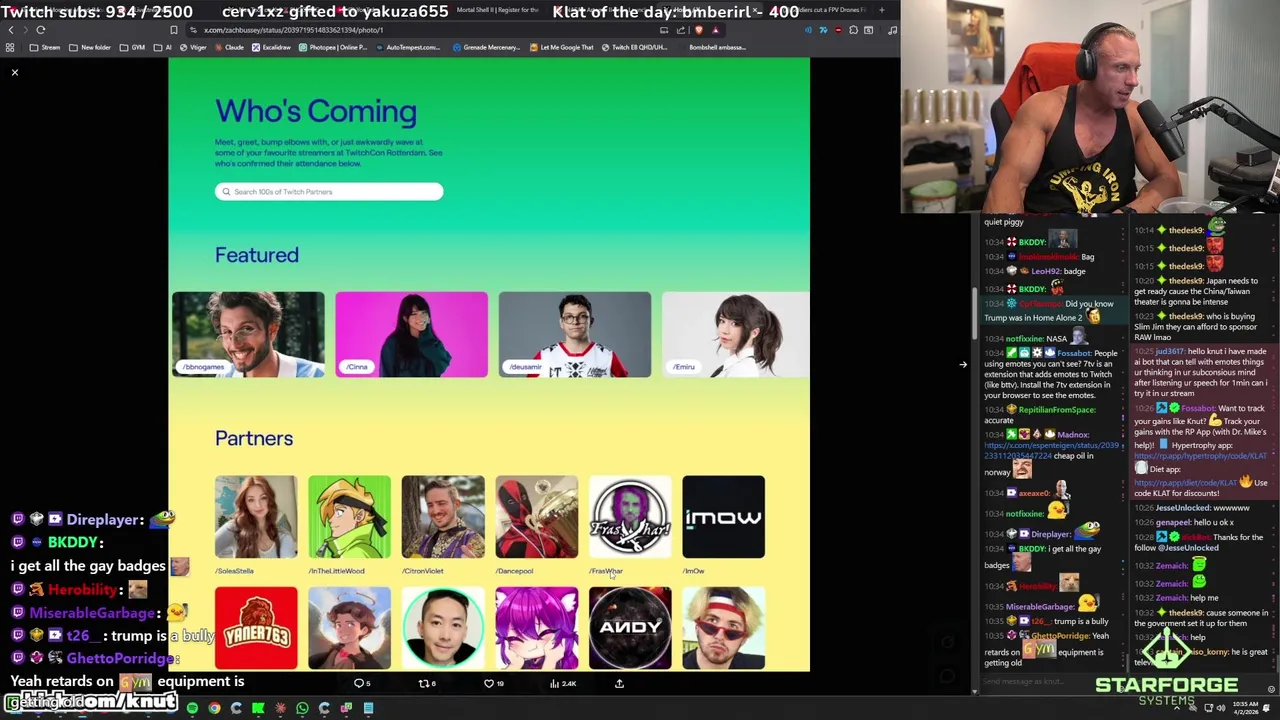Open the New folder bookmark
1280x720 pixels.
(90, 47)
